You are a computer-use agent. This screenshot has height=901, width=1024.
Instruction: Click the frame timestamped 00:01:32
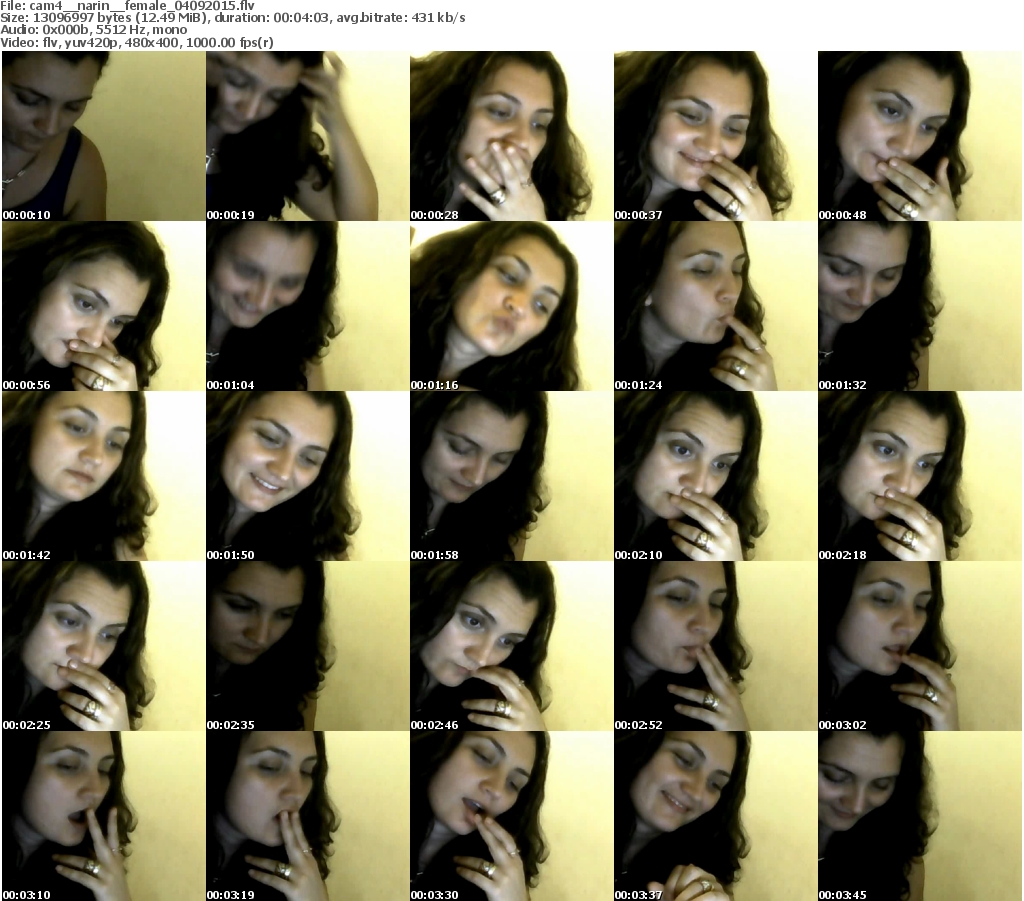point(920,306)
